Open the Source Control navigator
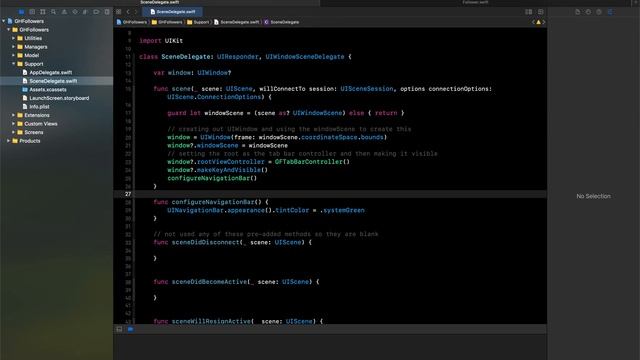Viewport: 640px width, 360px height. [32, 12]
